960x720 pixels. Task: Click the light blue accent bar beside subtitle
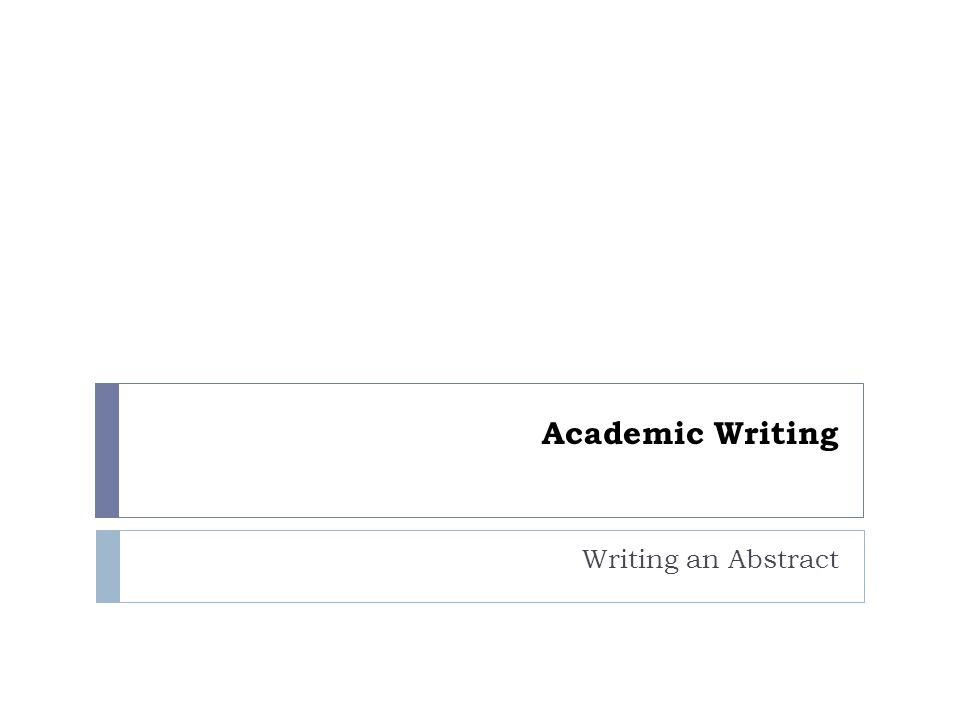[x=108, y=566]
